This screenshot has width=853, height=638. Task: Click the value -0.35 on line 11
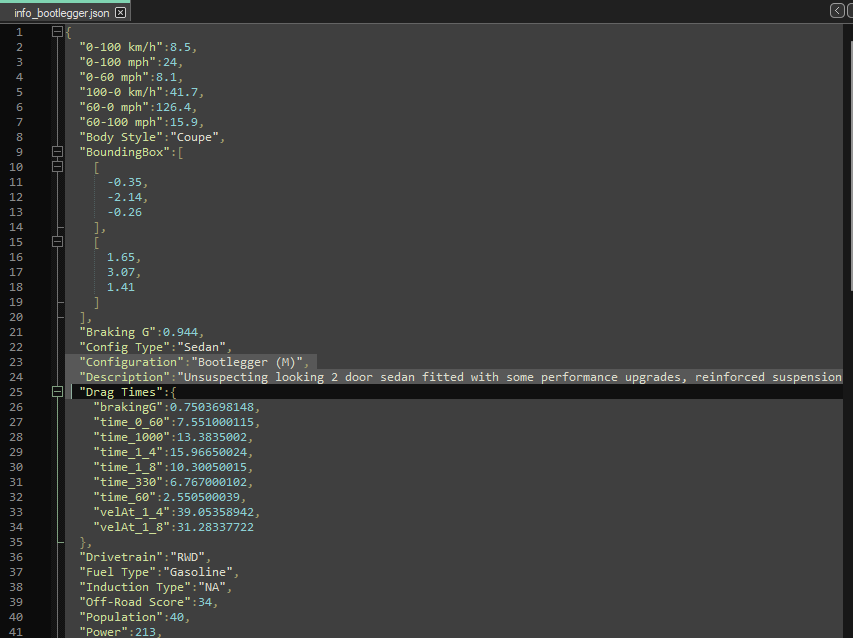(x=125, y=182)
